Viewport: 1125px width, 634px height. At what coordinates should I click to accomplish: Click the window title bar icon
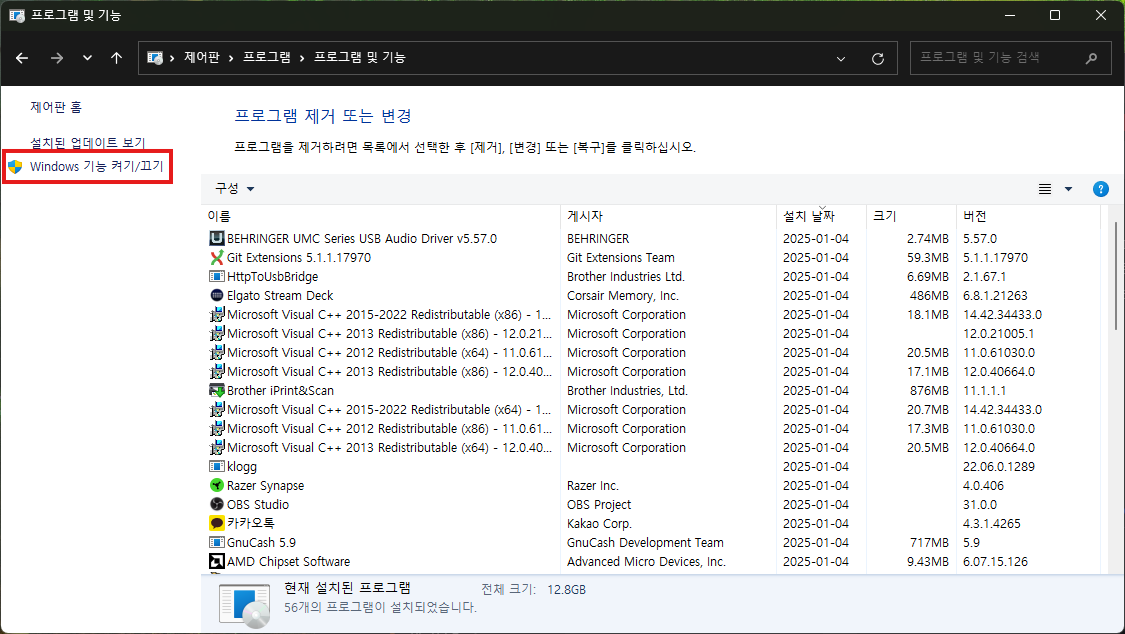point(17,15)
